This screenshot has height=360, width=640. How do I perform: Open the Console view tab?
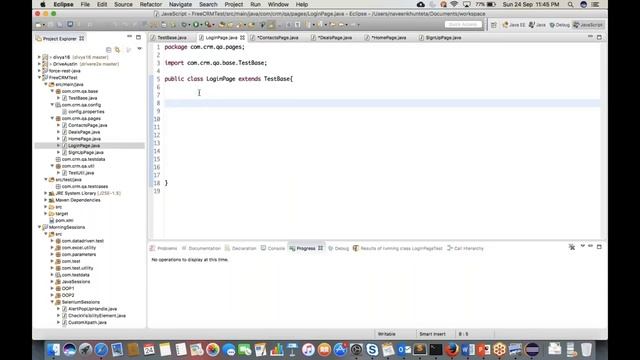click(273, 248)
